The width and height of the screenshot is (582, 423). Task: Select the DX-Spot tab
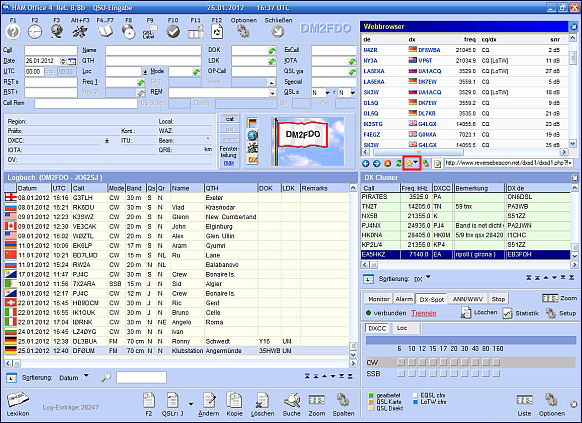point(432,299)
